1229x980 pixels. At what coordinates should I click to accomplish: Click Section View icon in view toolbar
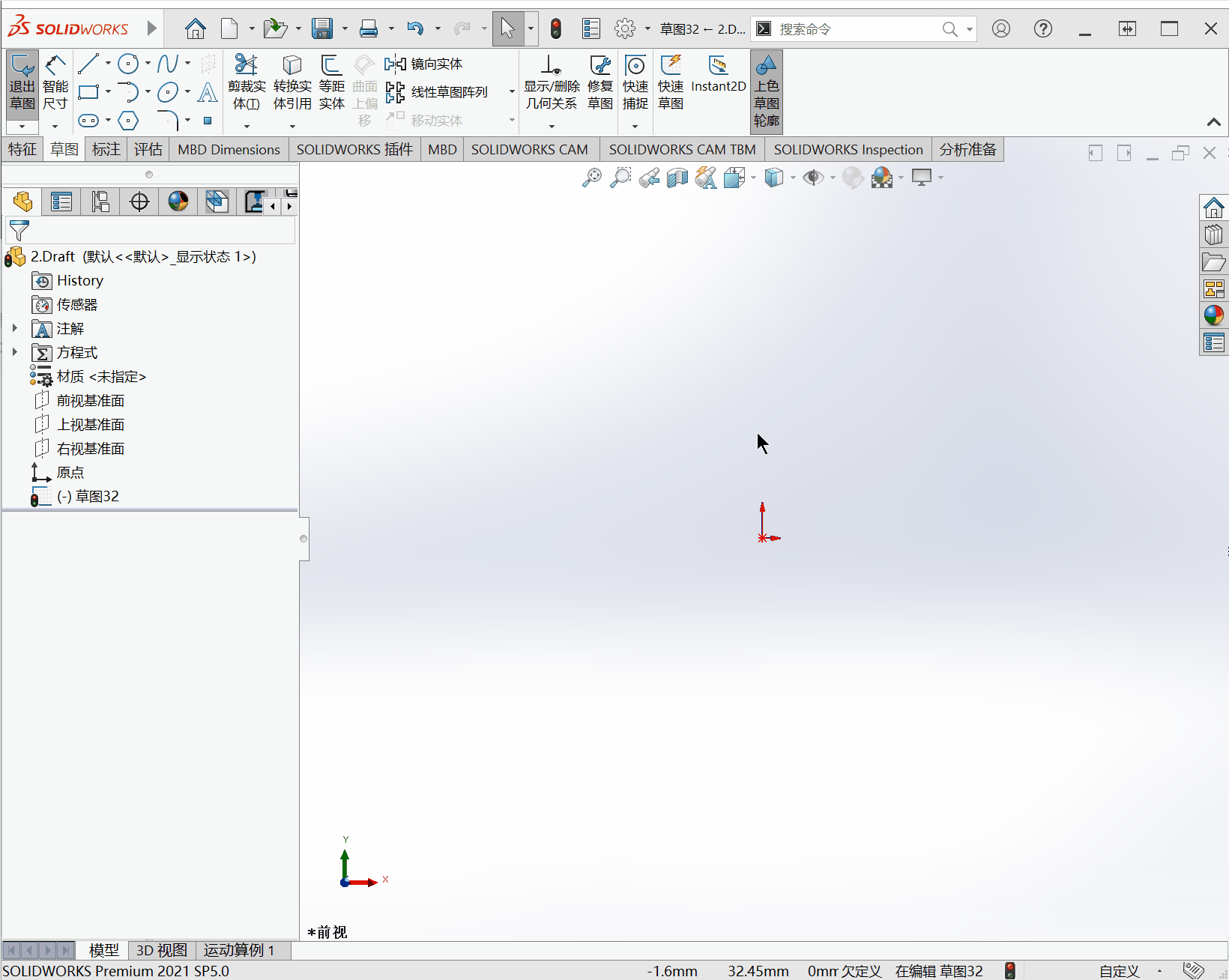click(x=677, y=178)
